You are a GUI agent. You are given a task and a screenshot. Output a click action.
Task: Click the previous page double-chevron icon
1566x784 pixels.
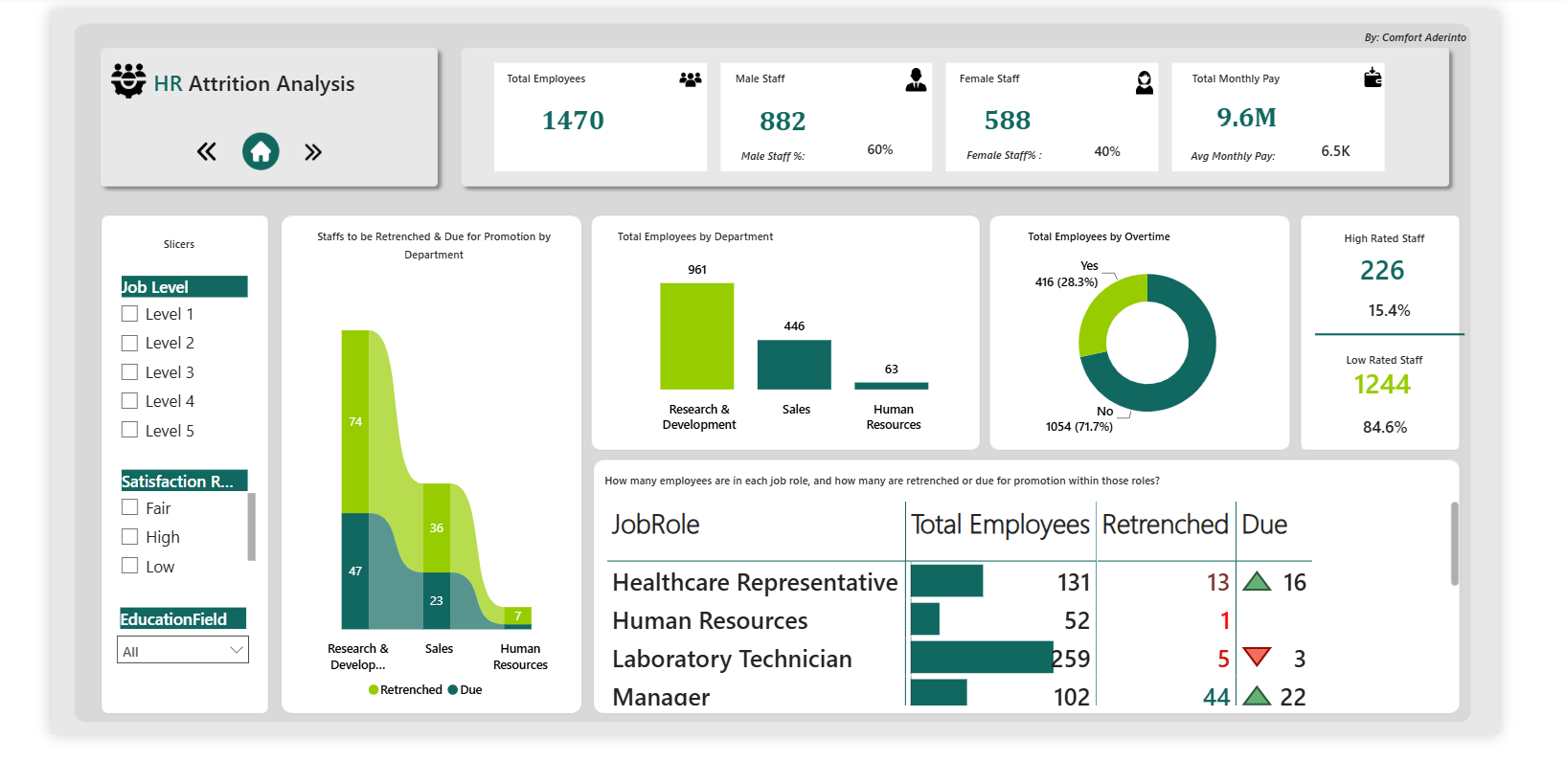207,151
